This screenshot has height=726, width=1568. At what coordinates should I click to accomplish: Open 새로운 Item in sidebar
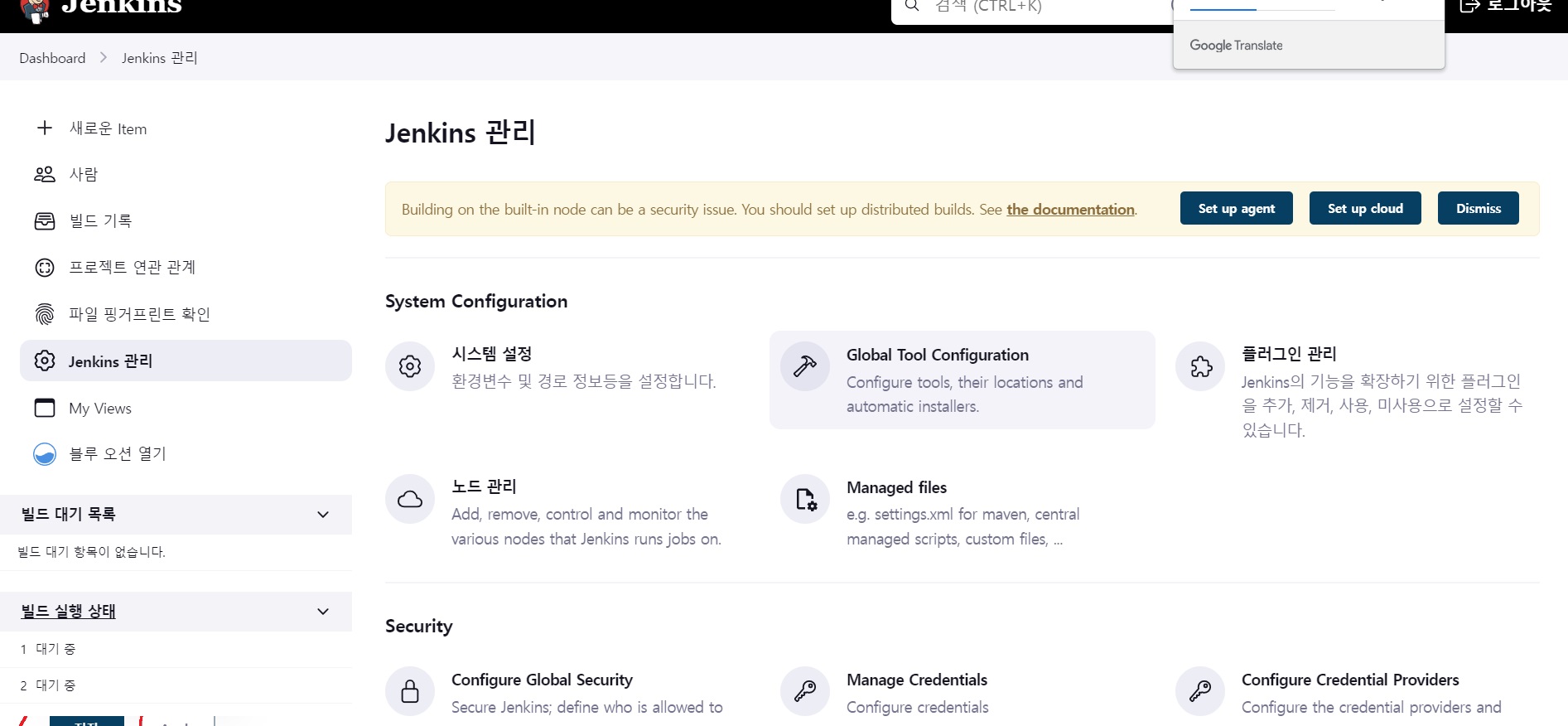[x=186, y=128]
